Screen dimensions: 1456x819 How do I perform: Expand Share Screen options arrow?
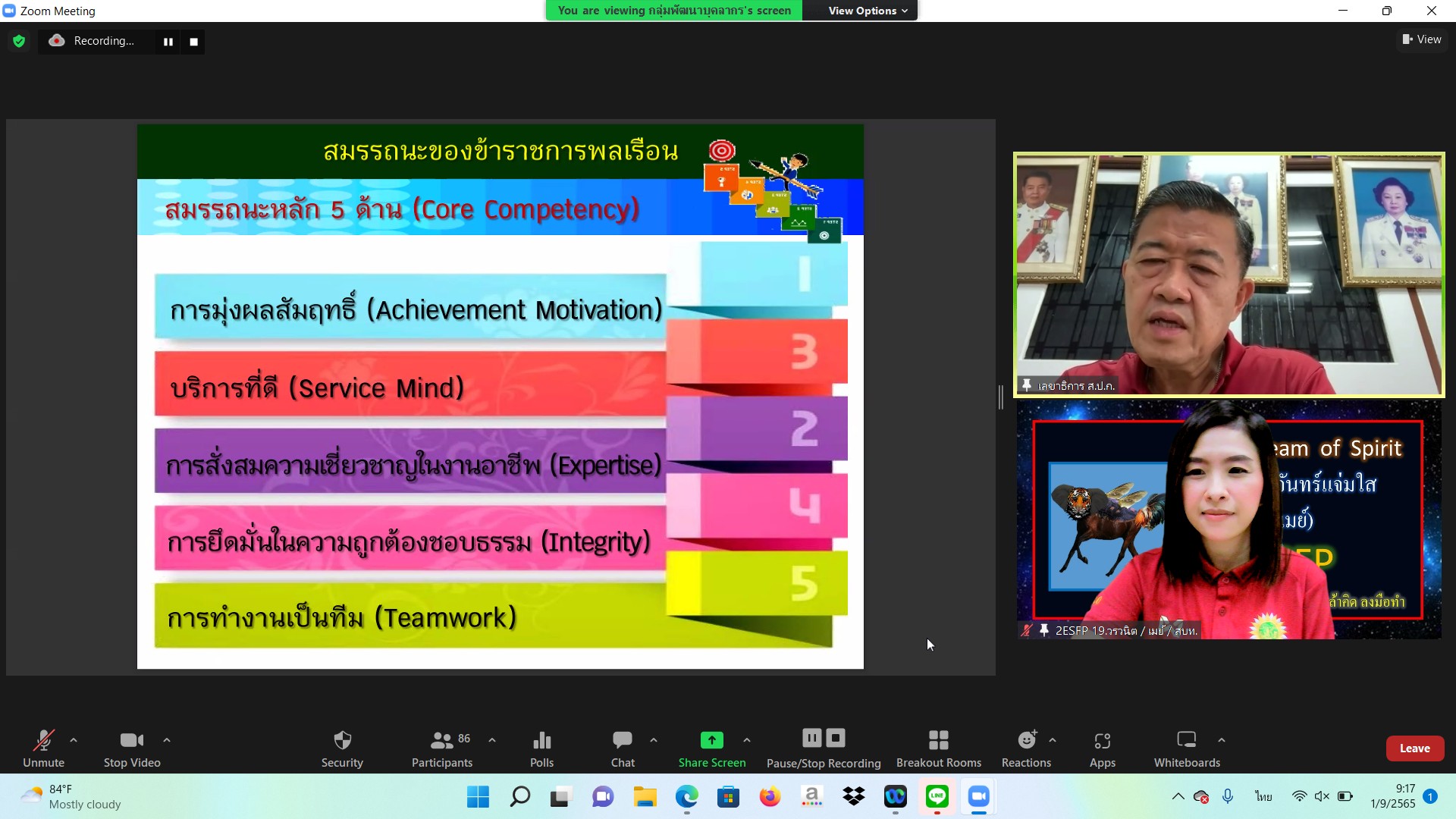(747, 739)
